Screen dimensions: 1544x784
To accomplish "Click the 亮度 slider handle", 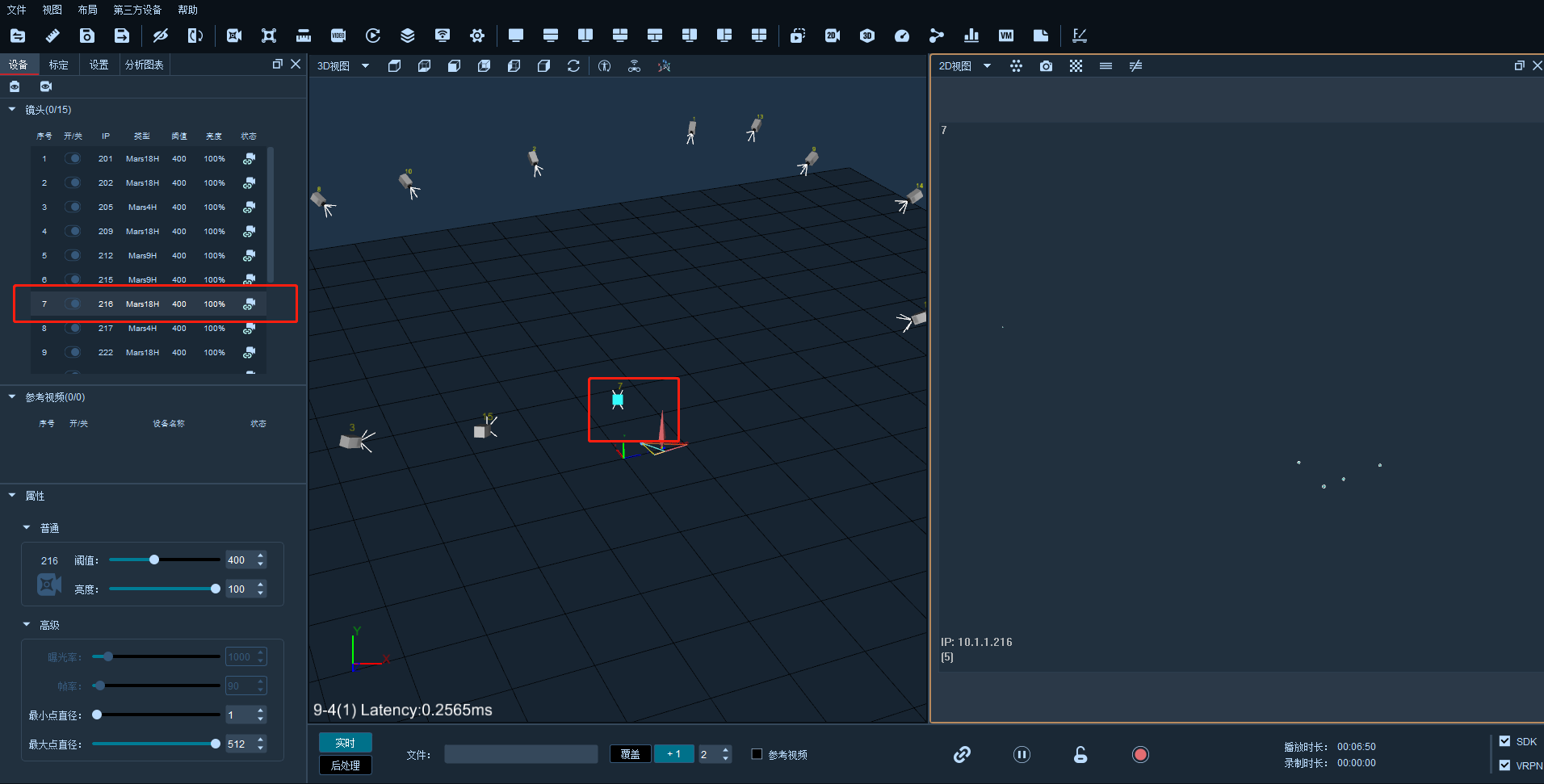I will [x=216, y=589].
